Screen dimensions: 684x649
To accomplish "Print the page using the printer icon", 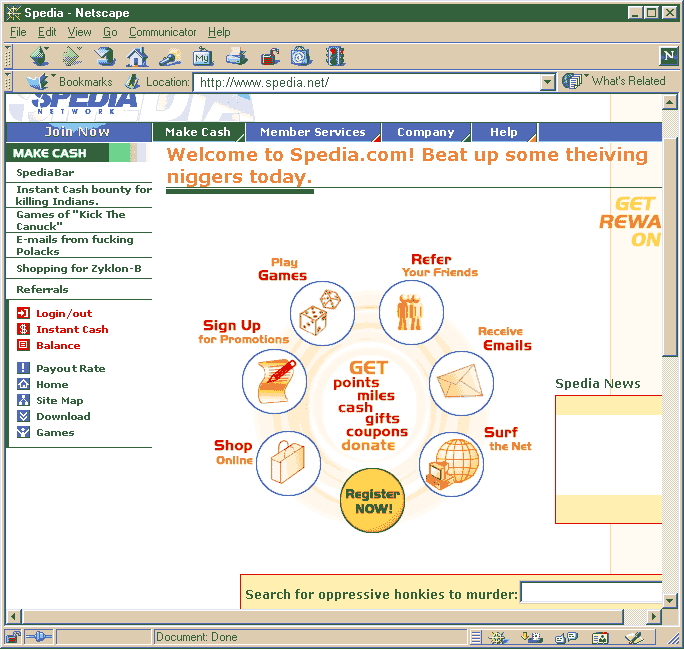I will click(236, 57).
